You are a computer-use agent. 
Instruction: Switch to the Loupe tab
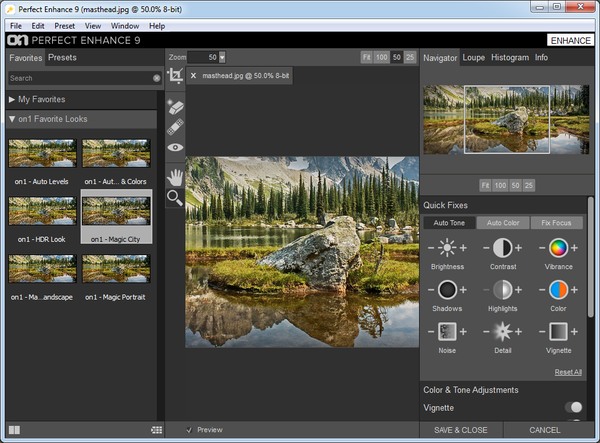(x=474, y=57)
